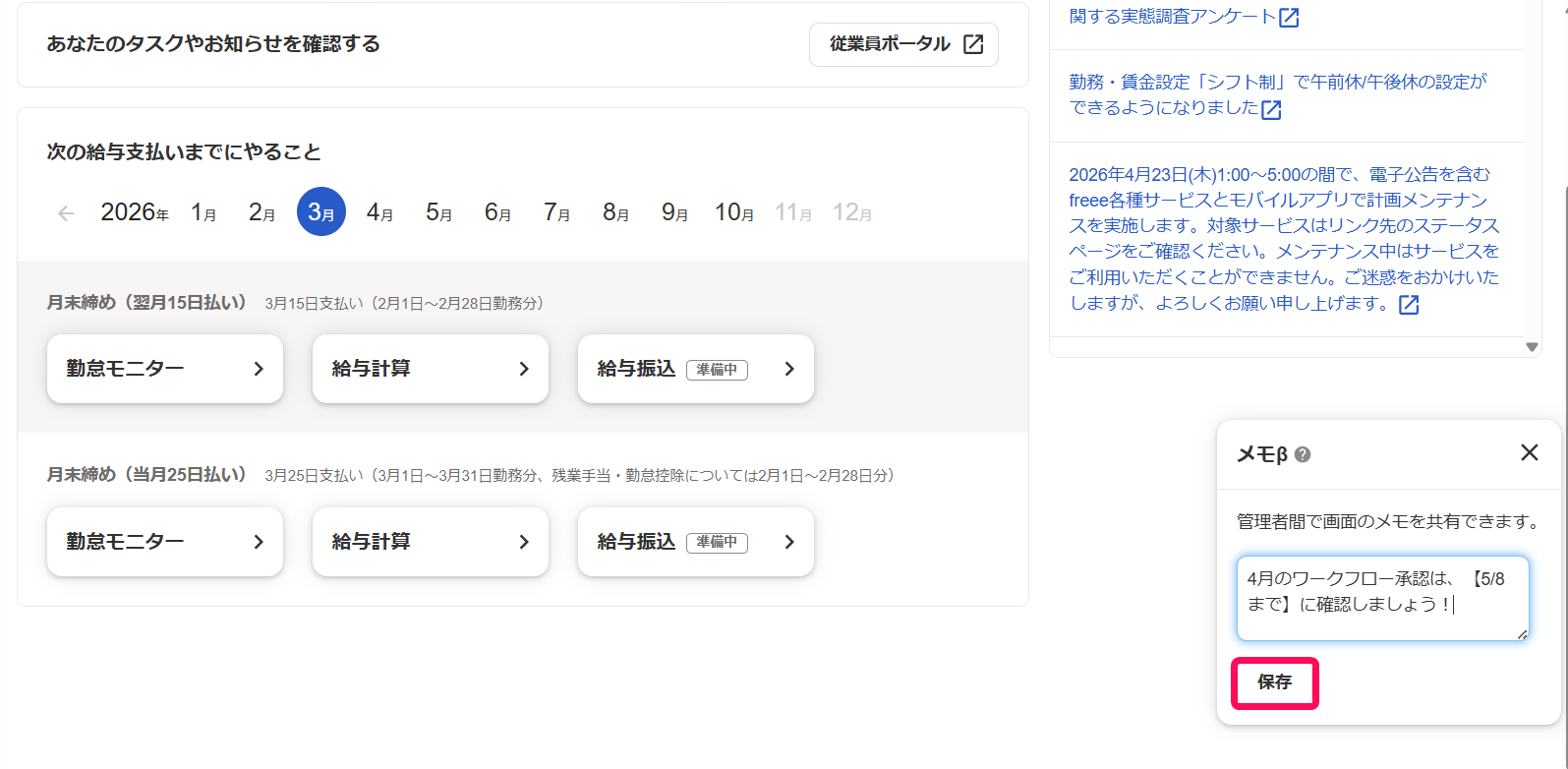This screenshot has width=1568, height=769.
Task: Click chevron on 当月25日払い 給与計算 card
Action: (x=524, y=542)
